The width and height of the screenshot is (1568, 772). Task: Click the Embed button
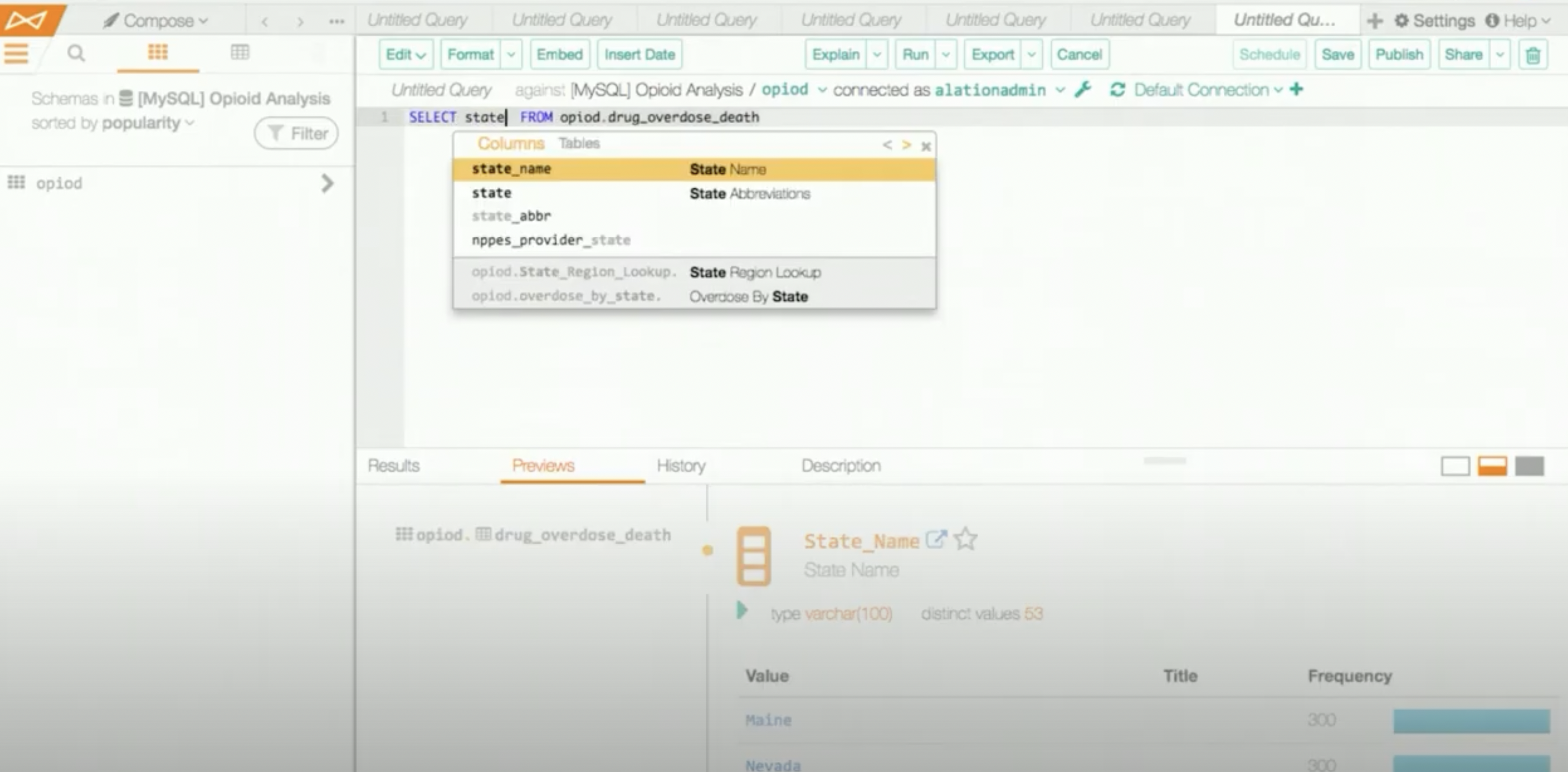tap(559, 55)
